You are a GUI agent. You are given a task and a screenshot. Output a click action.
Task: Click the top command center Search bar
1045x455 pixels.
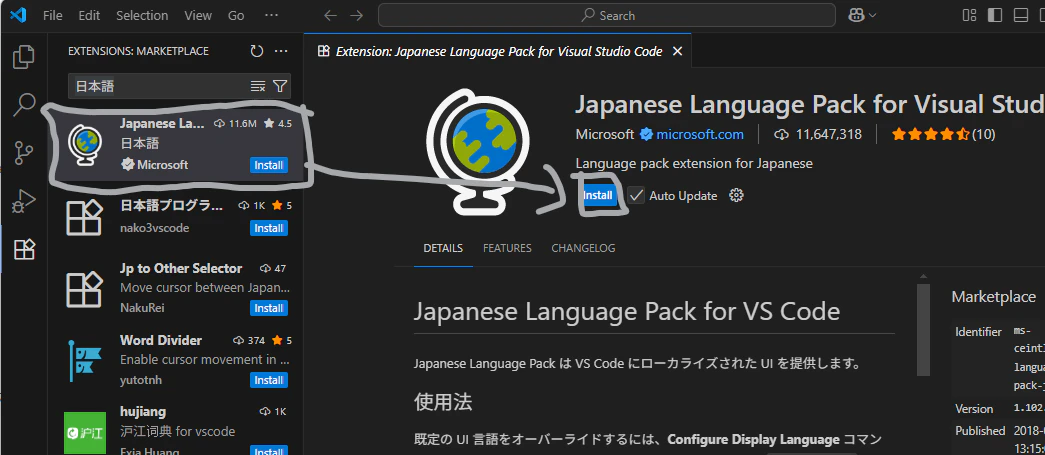606,15
